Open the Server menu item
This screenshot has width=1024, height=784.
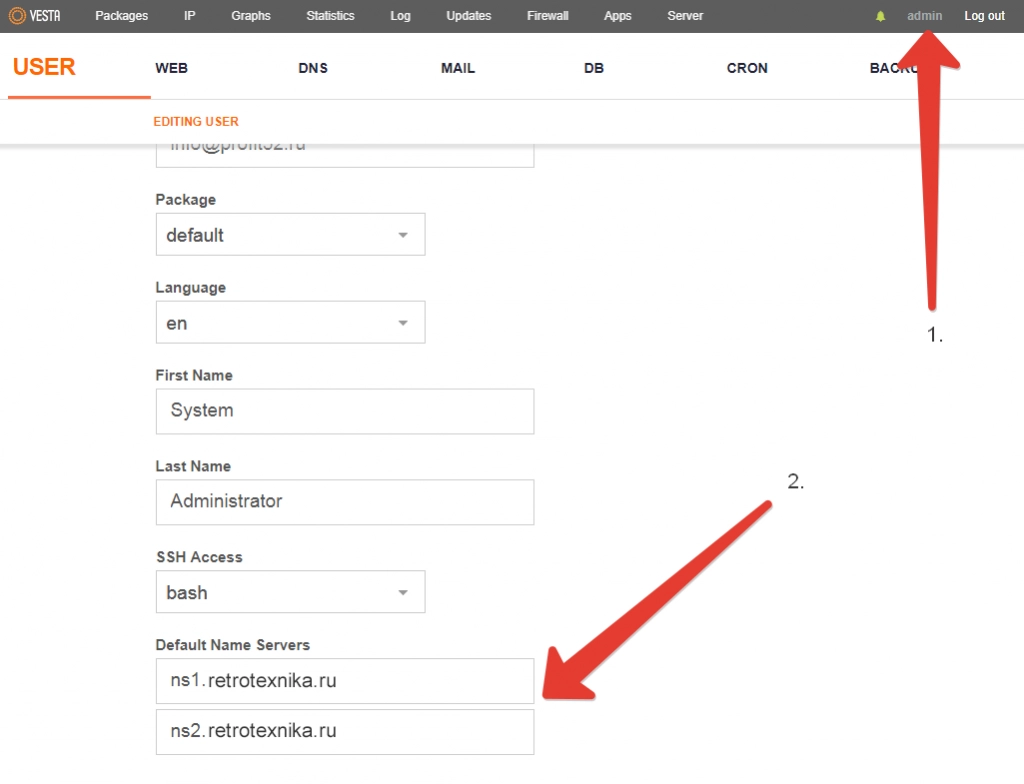pyautogui.click(x=685, y=16)
